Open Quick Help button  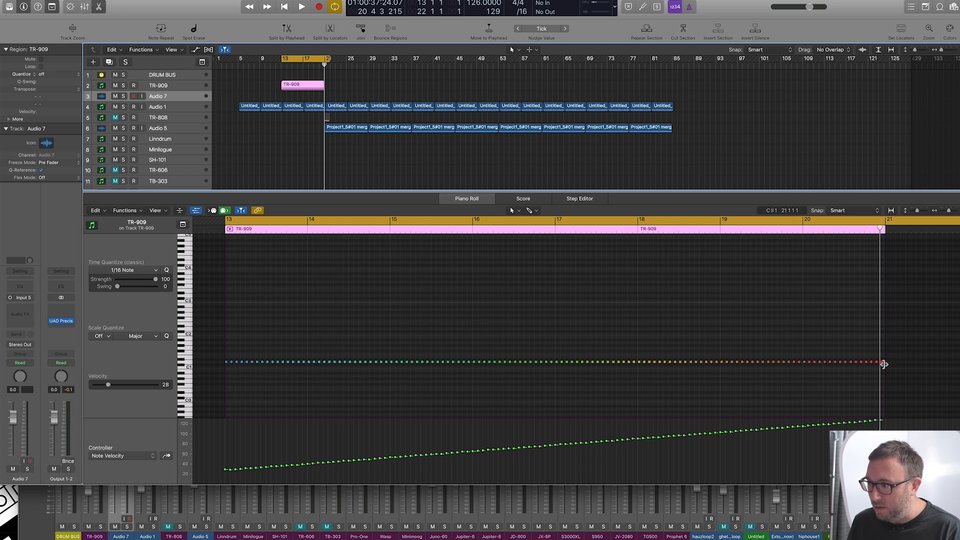38,7
